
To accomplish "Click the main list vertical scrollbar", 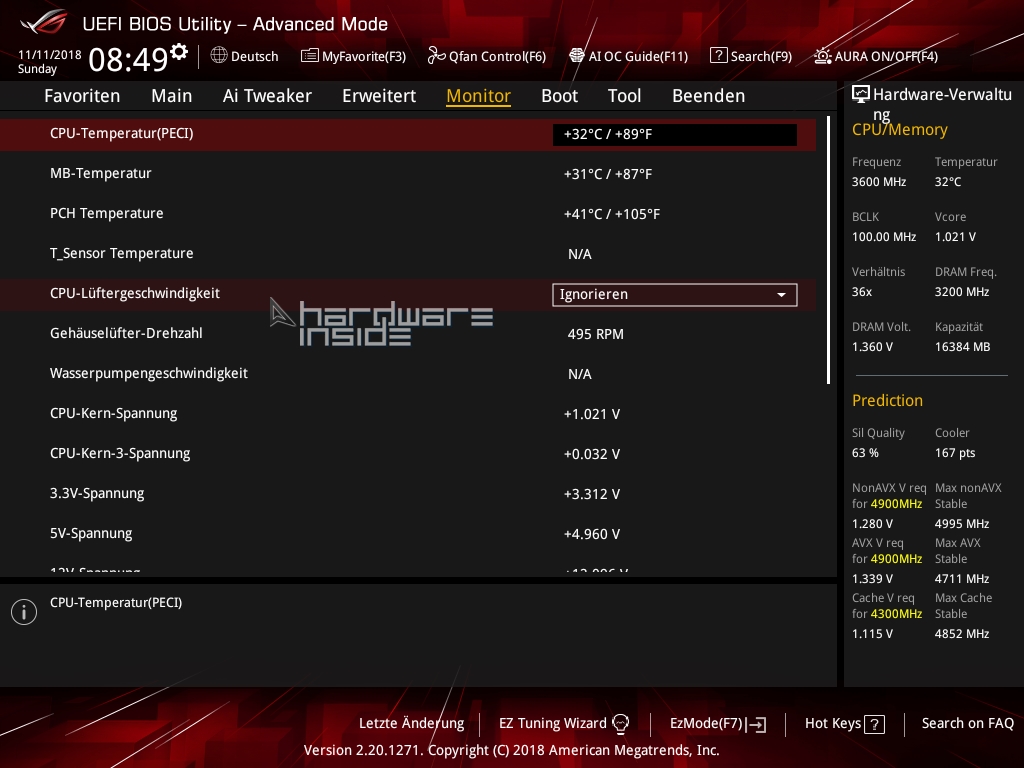I will (x=828, y=250).
